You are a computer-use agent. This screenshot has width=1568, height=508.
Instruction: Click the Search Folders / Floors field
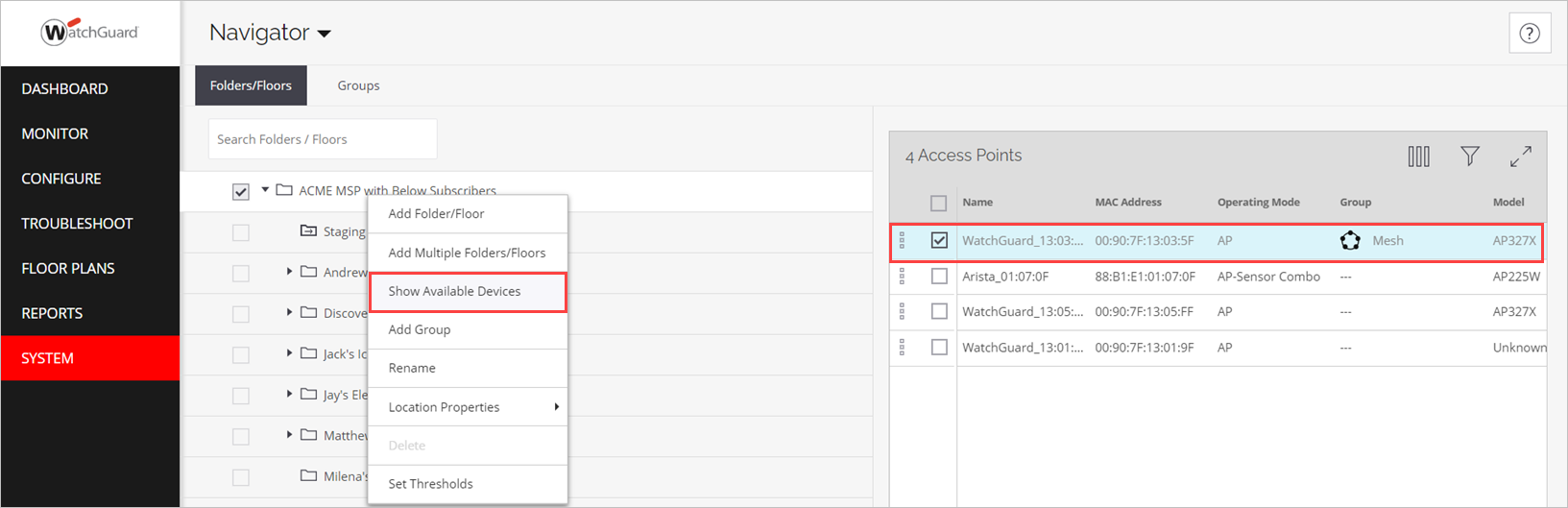click(x=323, y=139)
